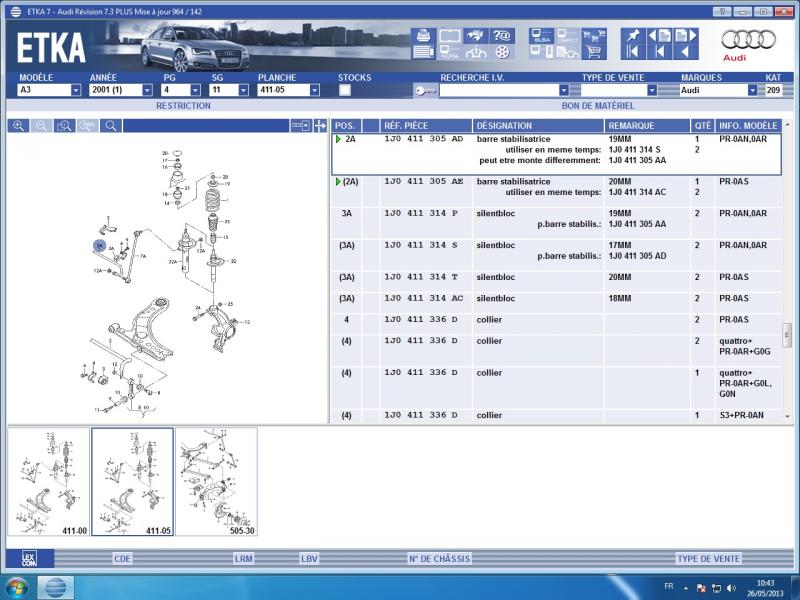Select silentbloc row 1J0 411 314 AC

coord(557,303)
